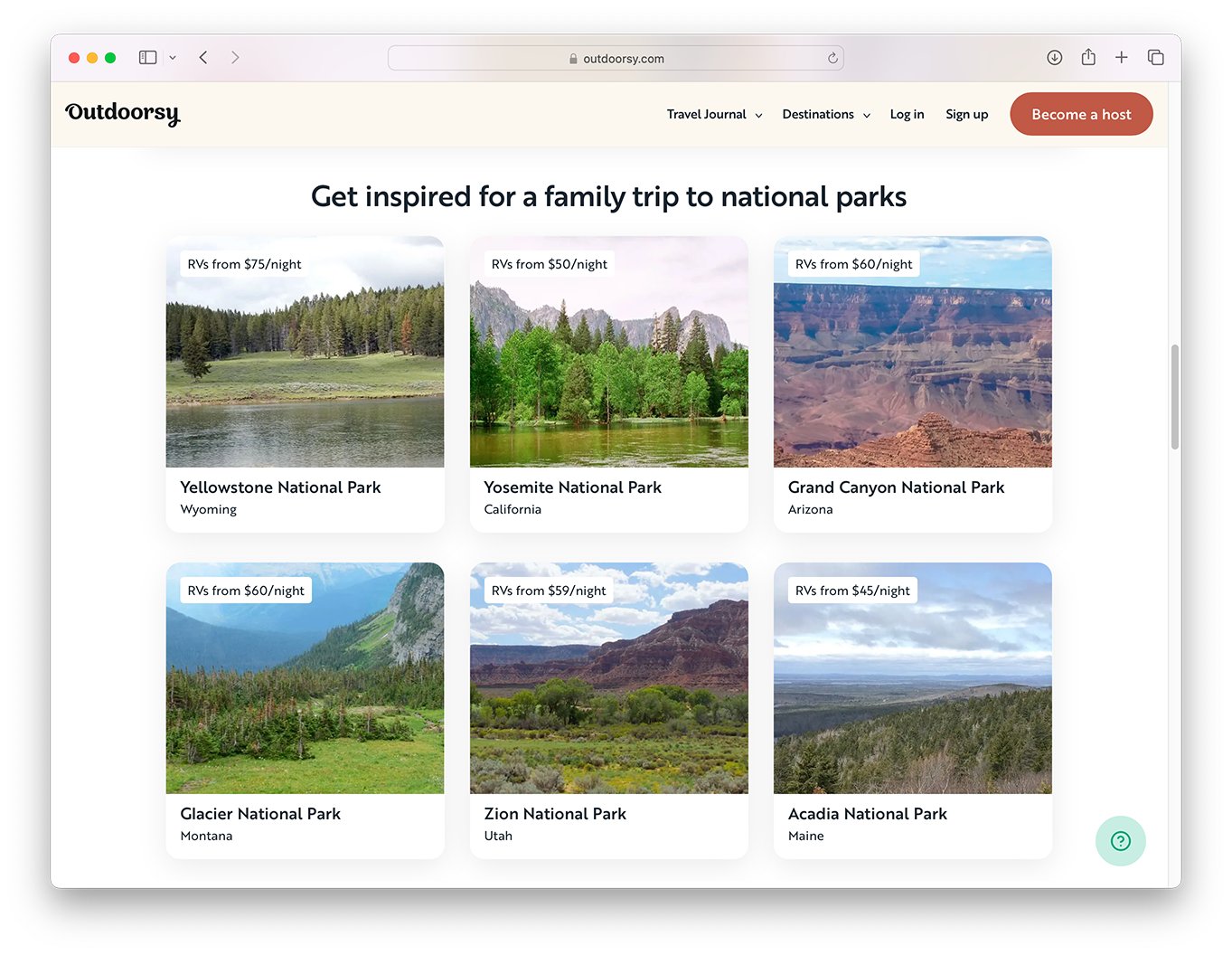Click the outdoorsy.com address bar
Viewport: 1232px width, 955px height.
[x=616, y=59]
